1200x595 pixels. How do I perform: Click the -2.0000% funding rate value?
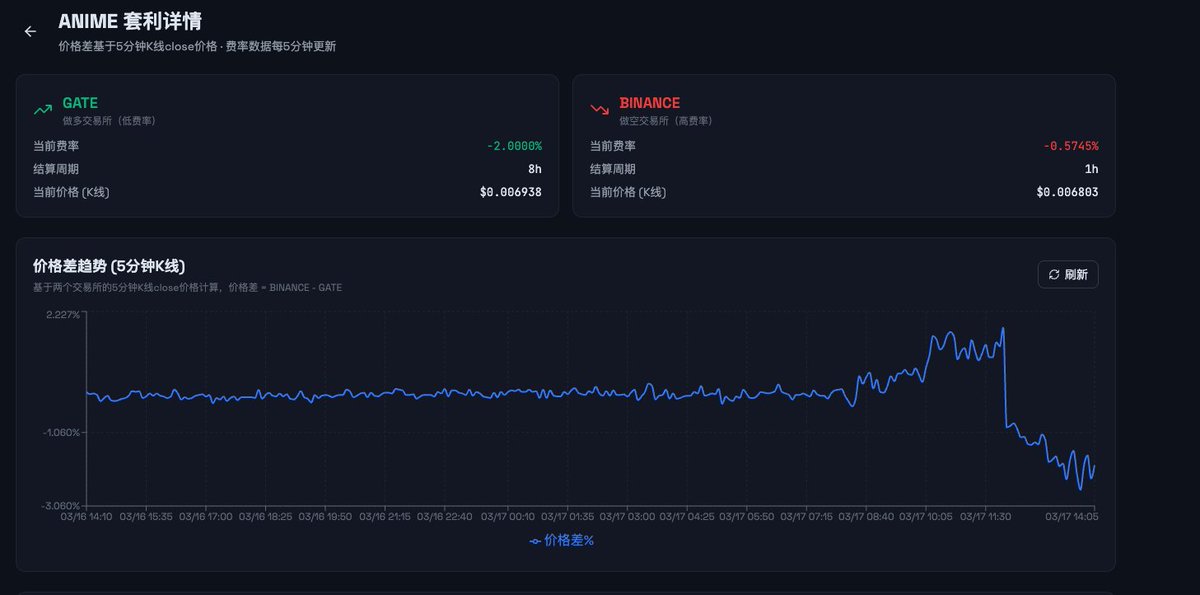pos(514,146)
